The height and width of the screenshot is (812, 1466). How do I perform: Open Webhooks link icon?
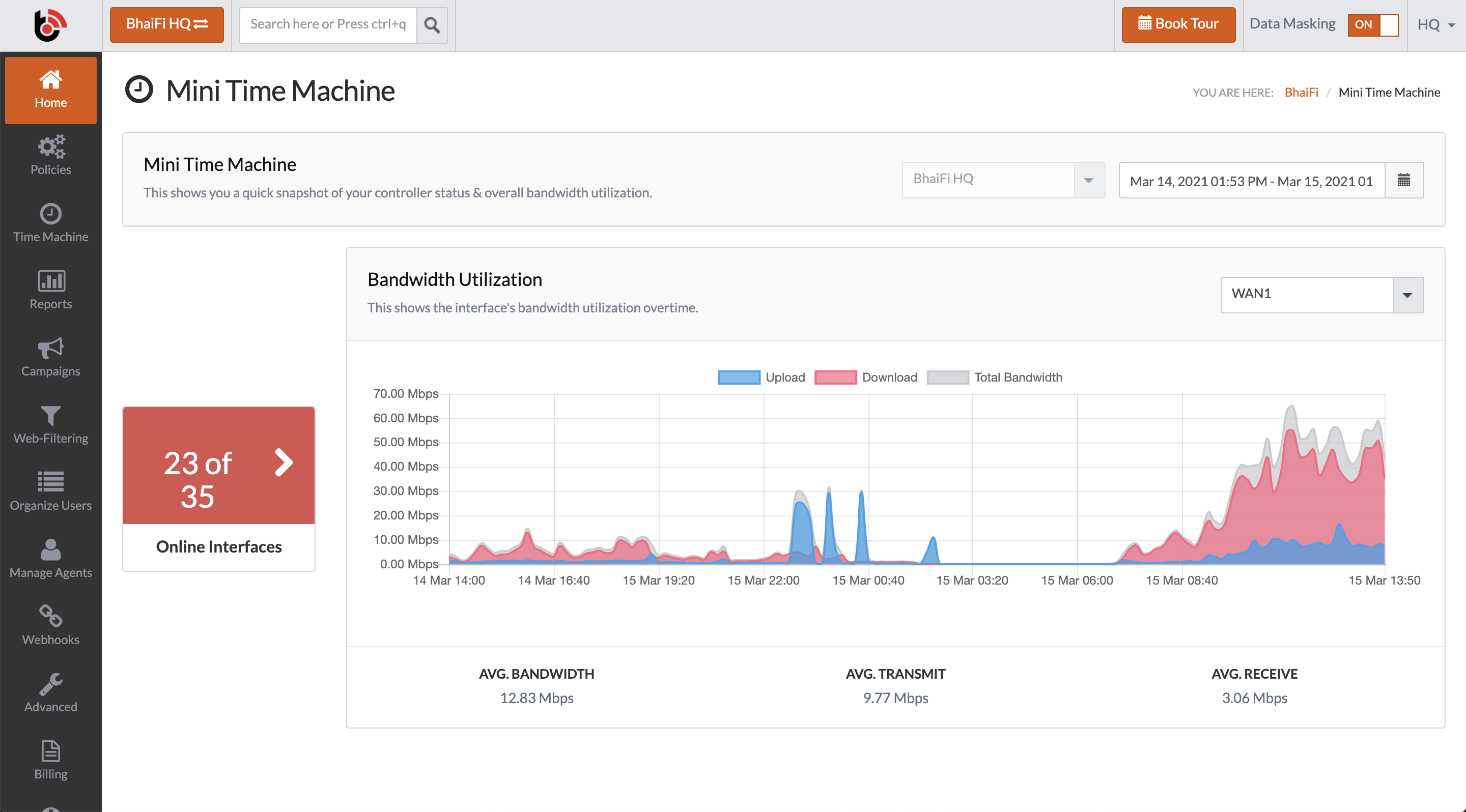tap(51, 617)
